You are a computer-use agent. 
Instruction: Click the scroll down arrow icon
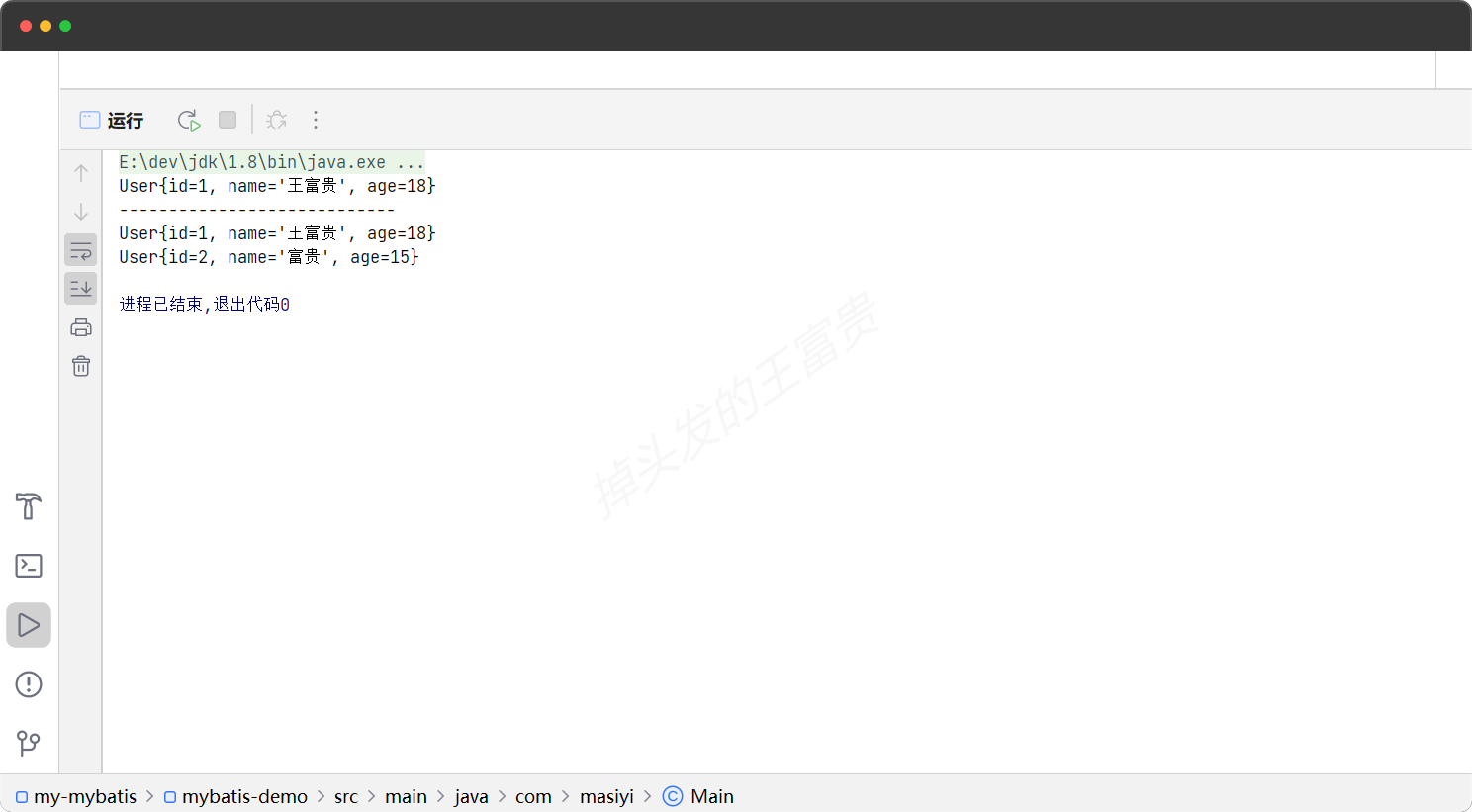point(81,212)
